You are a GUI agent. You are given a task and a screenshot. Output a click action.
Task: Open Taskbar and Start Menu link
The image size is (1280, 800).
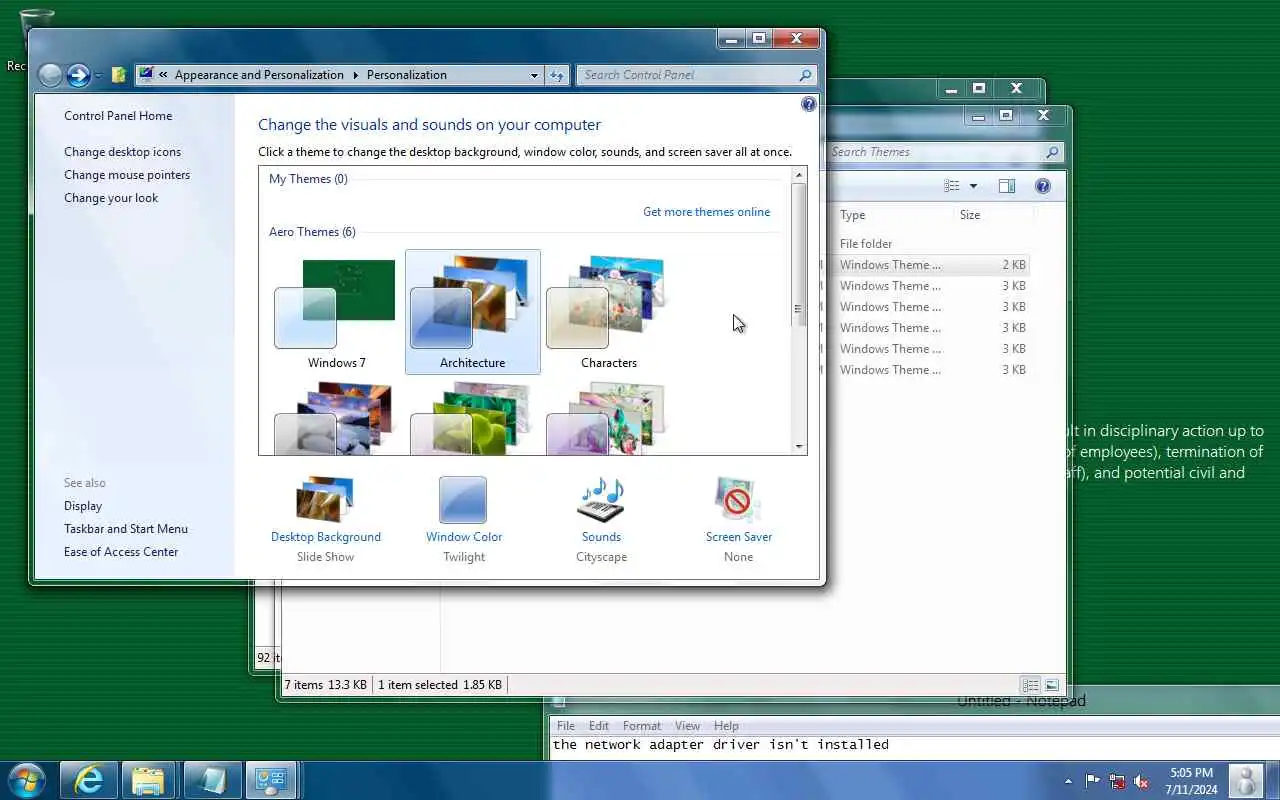pos(126,529)
